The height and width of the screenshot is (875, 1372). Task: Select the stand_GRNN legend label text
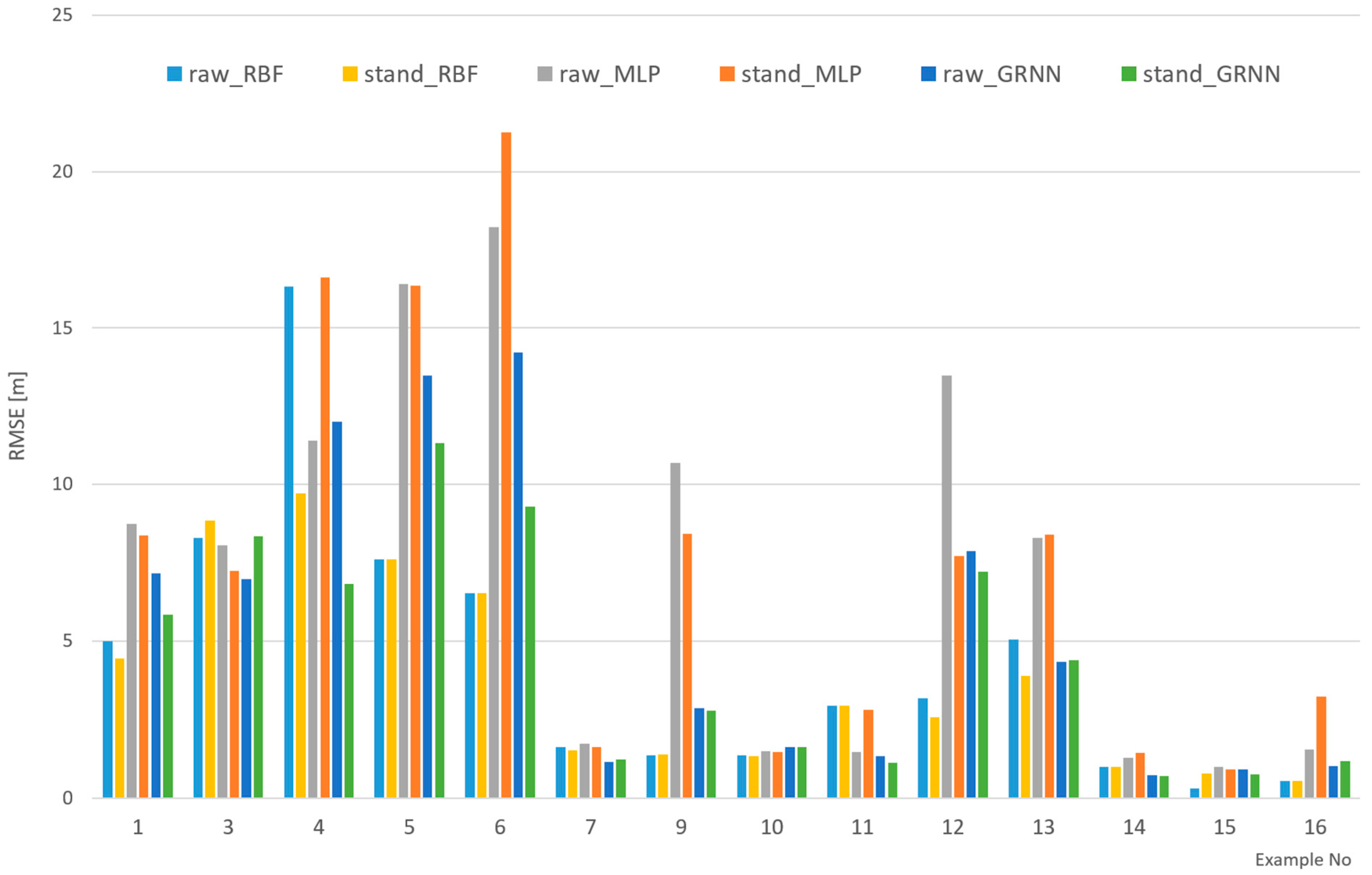(1211, 74)
